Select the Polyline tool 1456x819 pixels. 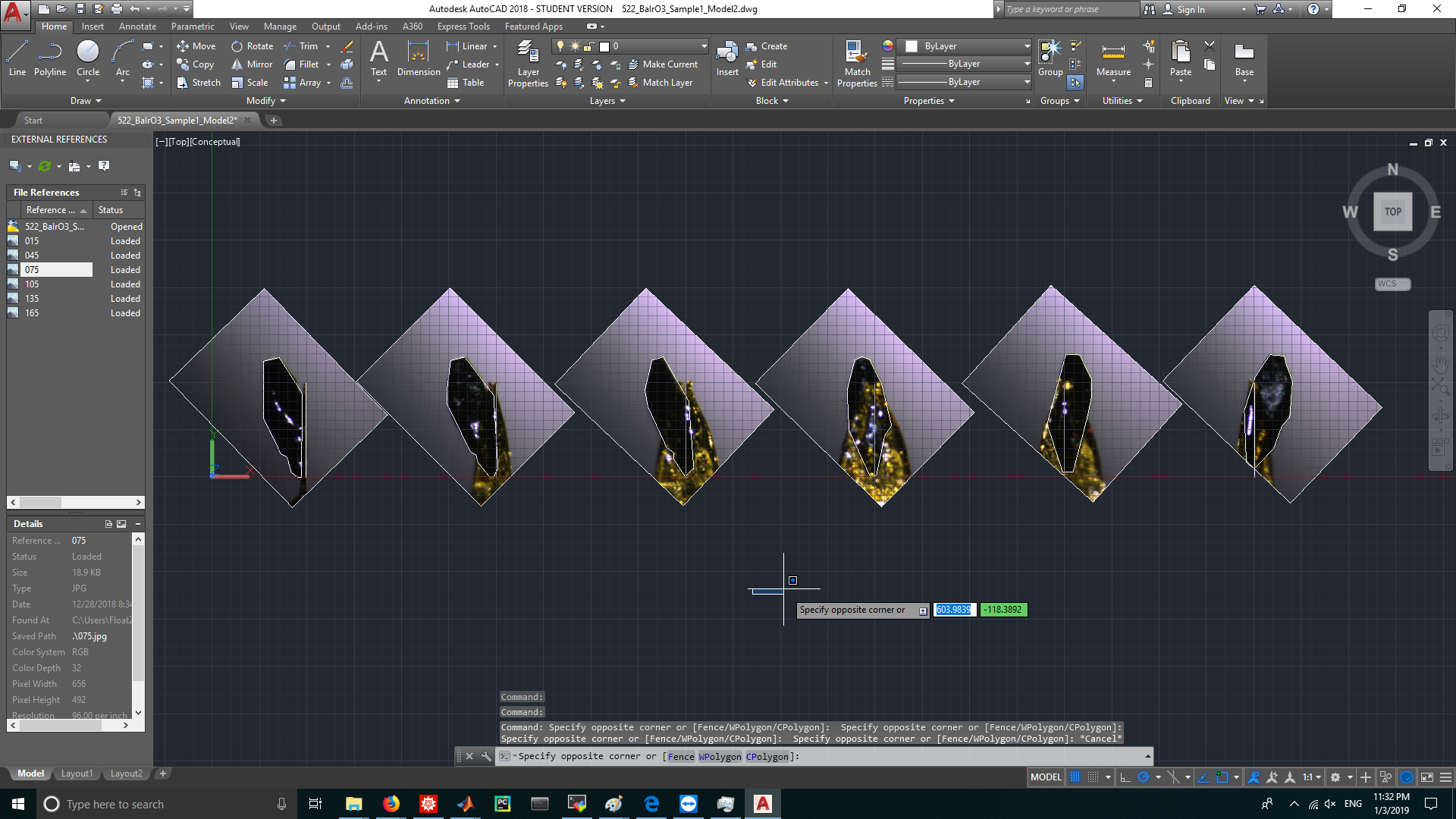tap(49, 59)
